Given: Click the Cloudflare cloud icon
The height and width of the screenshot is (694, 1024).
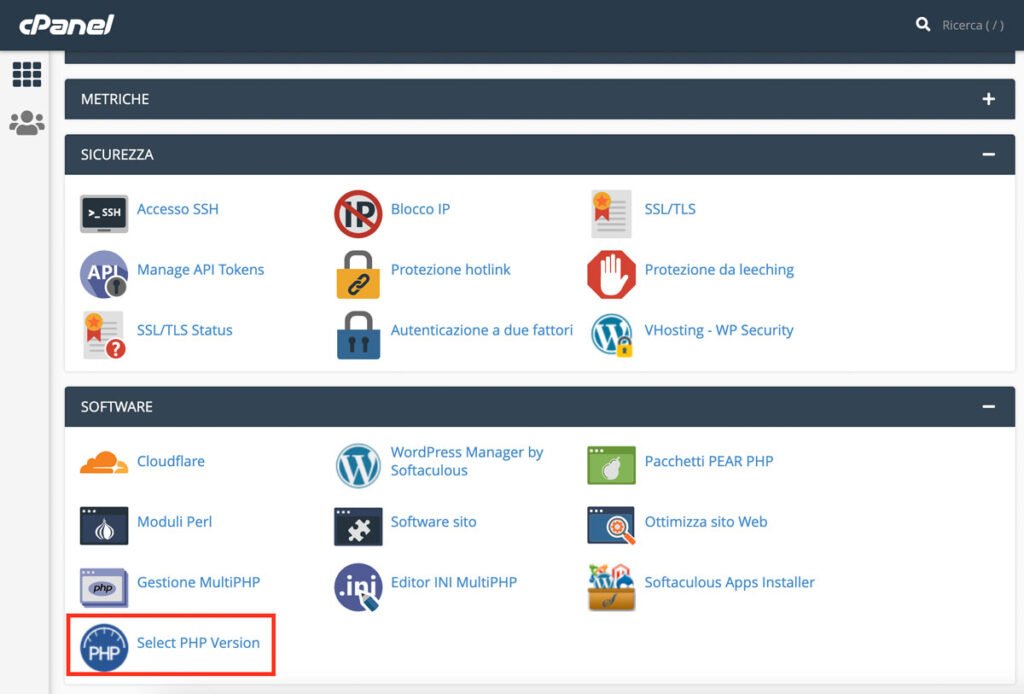Looking at the screenshot, I should pyautogui.click(x=104, y=462).
